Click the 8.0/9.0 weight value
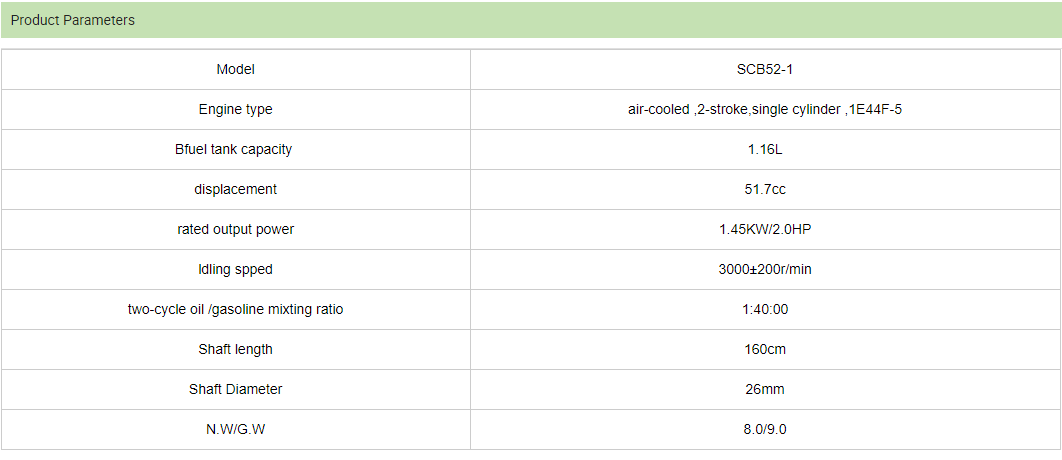The image size is (1062, 460). (x=764, y=430)
